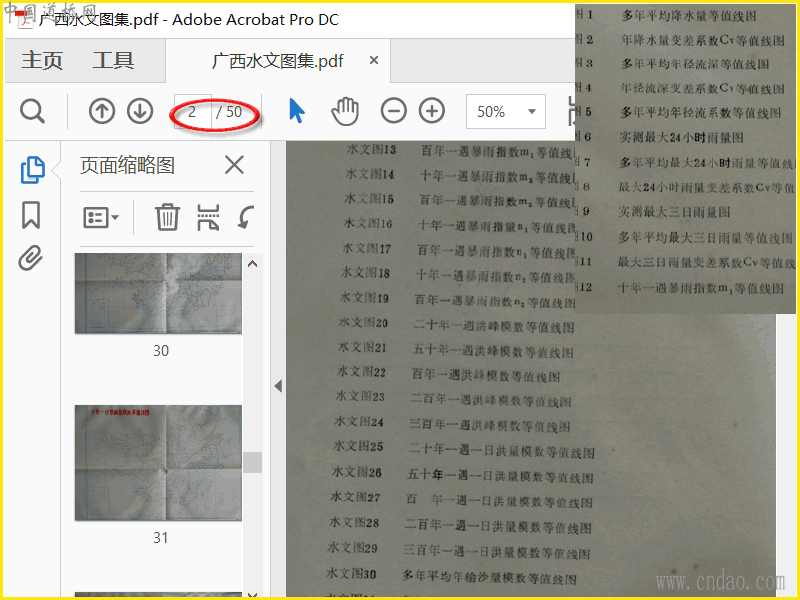Viewport: 800px width, 600px height.
Task: Click thumbnail label number 30
Action: (x=161, y=351)
